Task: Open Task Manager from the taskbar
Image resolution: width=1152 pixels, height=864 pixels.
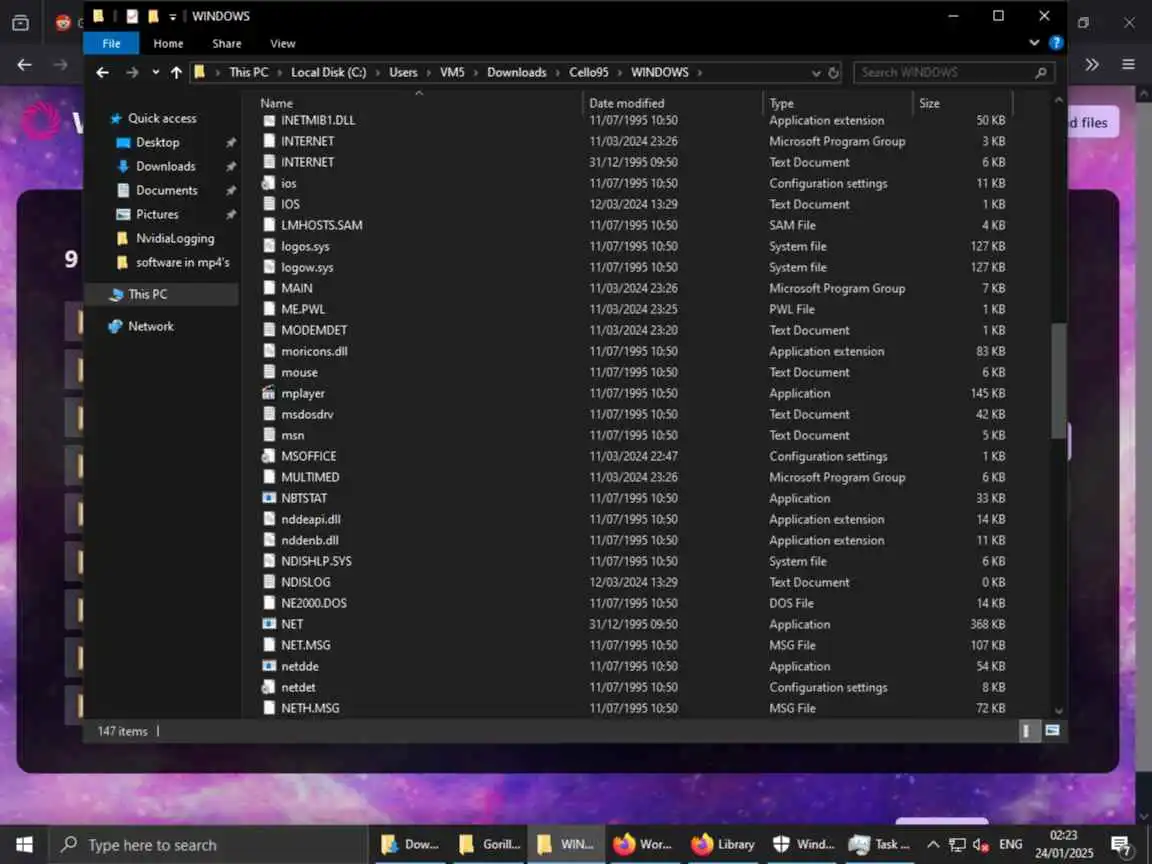Action: (880, 845)
